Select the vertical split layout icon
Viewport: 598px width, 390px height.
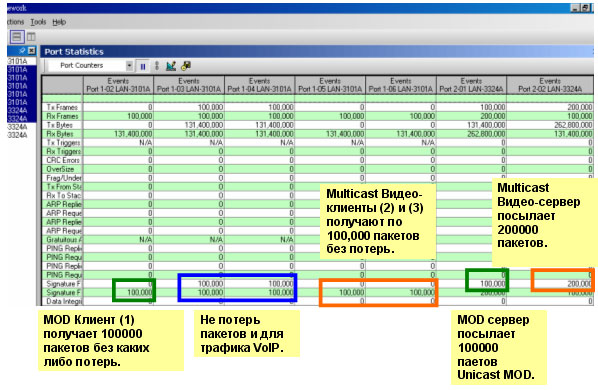tap(31, 37)
